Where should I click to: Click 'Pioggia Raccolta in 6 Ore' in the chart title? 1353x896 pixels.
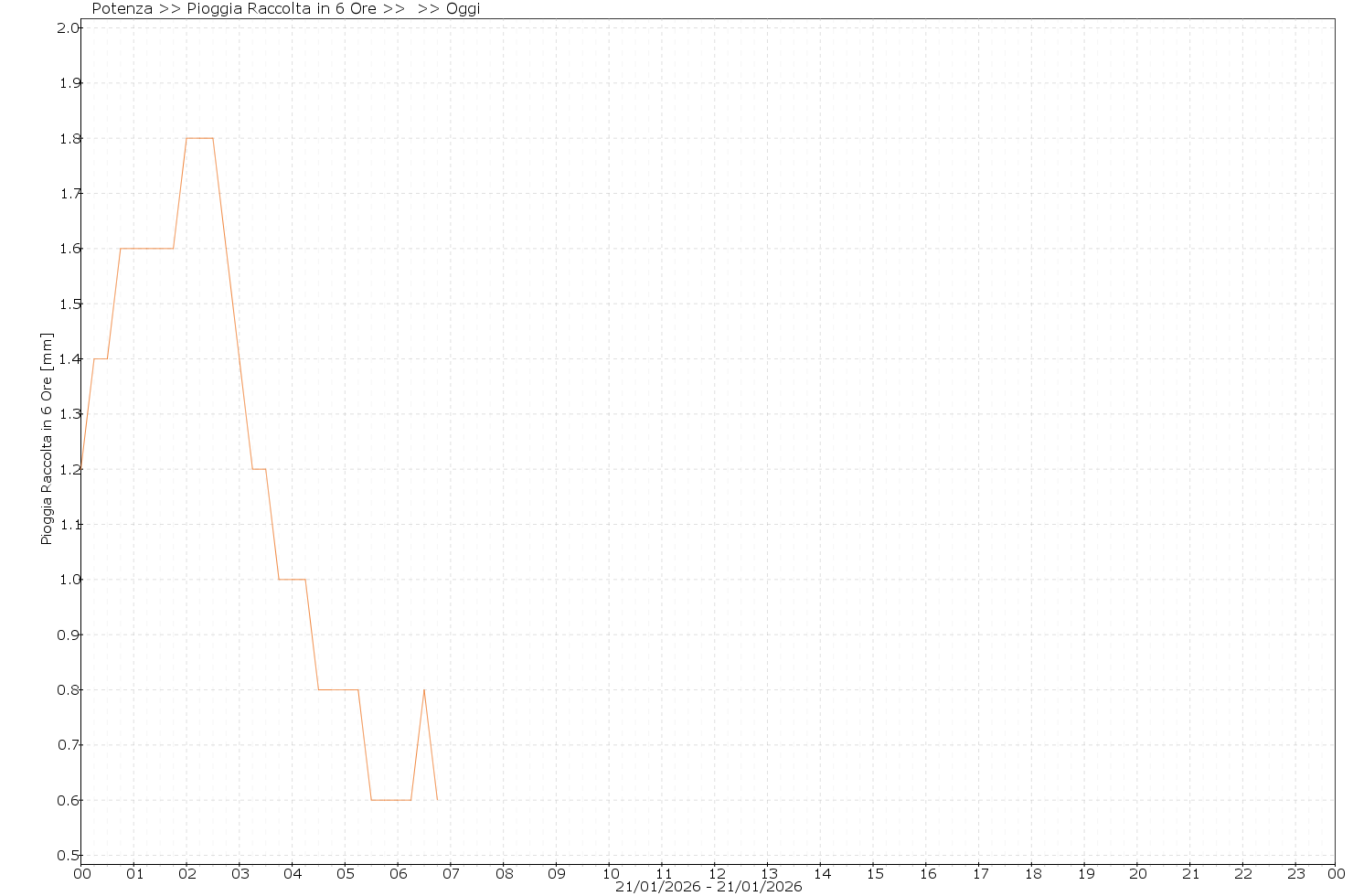coord(281,9)
